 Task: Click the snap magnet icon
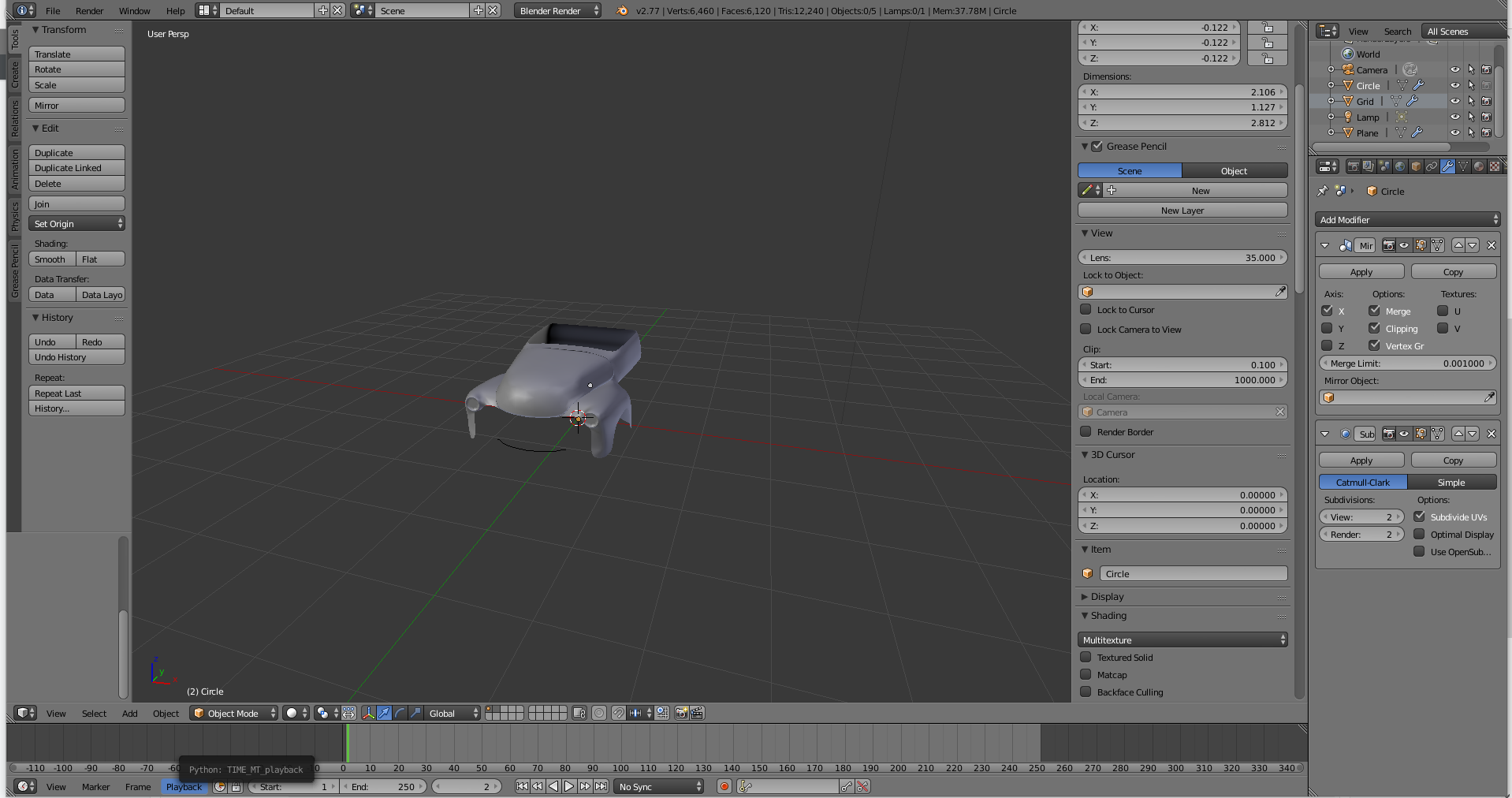619,714
